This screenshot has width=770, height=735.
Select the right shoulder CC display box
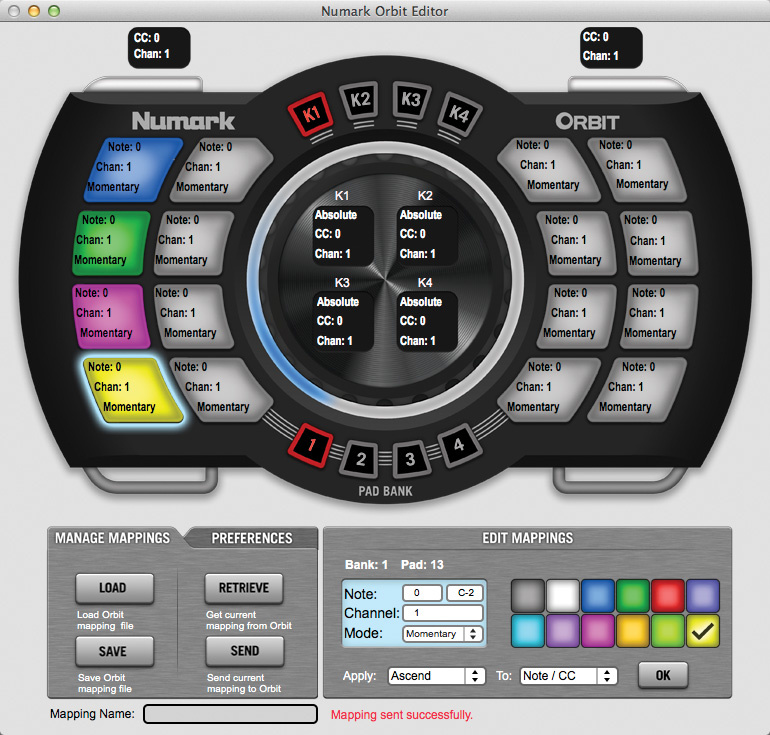point(611,48)
